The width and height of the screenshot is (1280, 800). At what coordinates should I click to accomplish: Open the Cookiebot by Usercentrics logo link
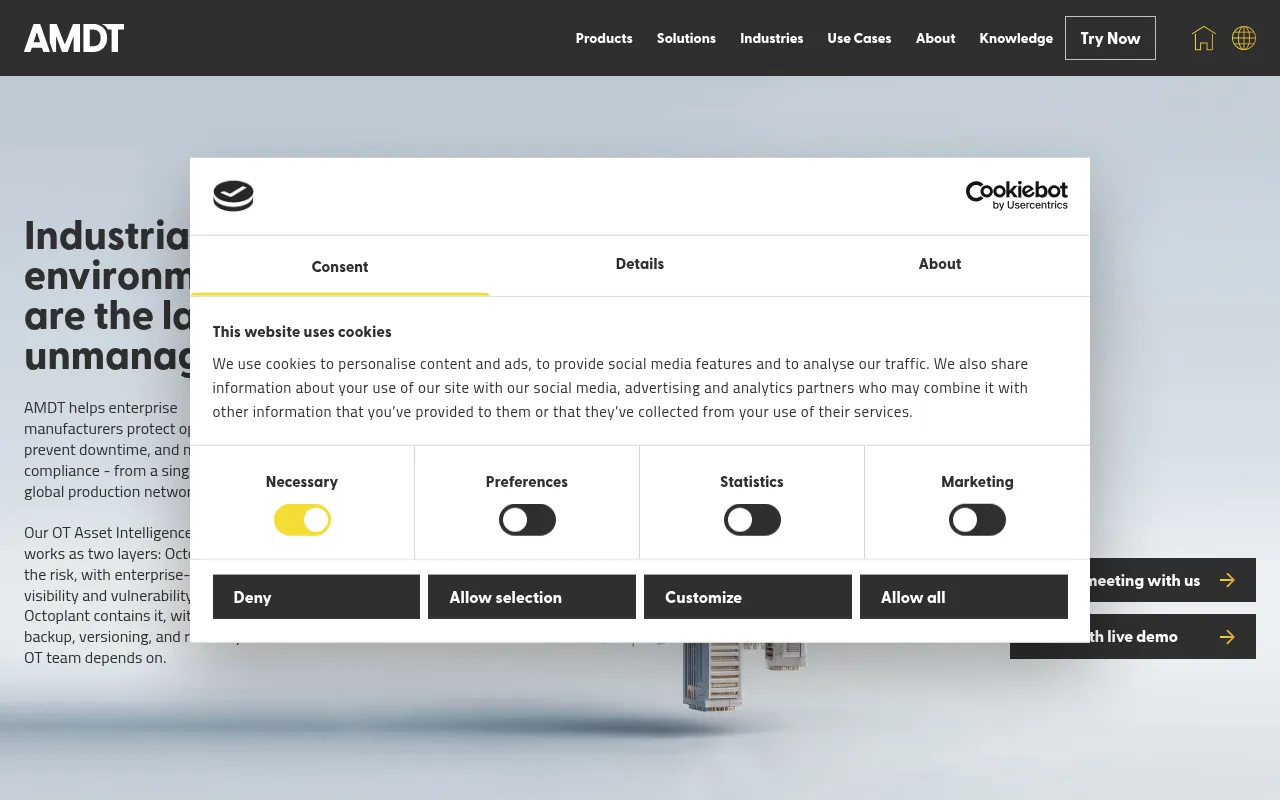click(x=1016, y=195)
